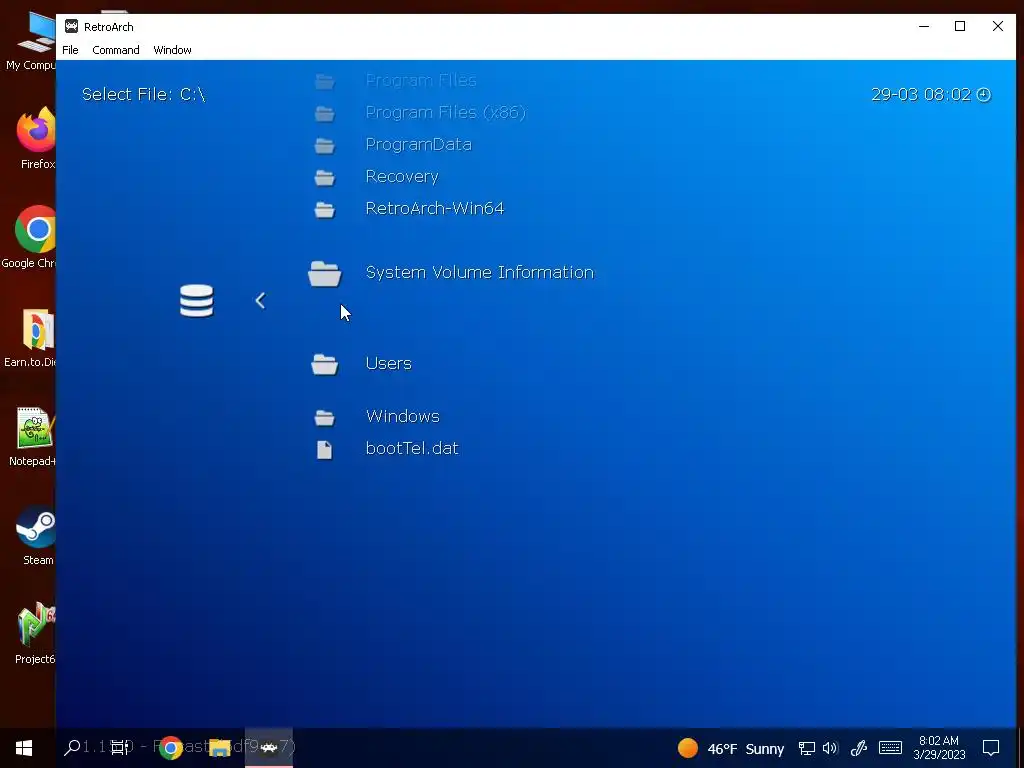1024x768 pixels.
Task: Click the RetroArch title bar logo icon
Action: (71, 26)
